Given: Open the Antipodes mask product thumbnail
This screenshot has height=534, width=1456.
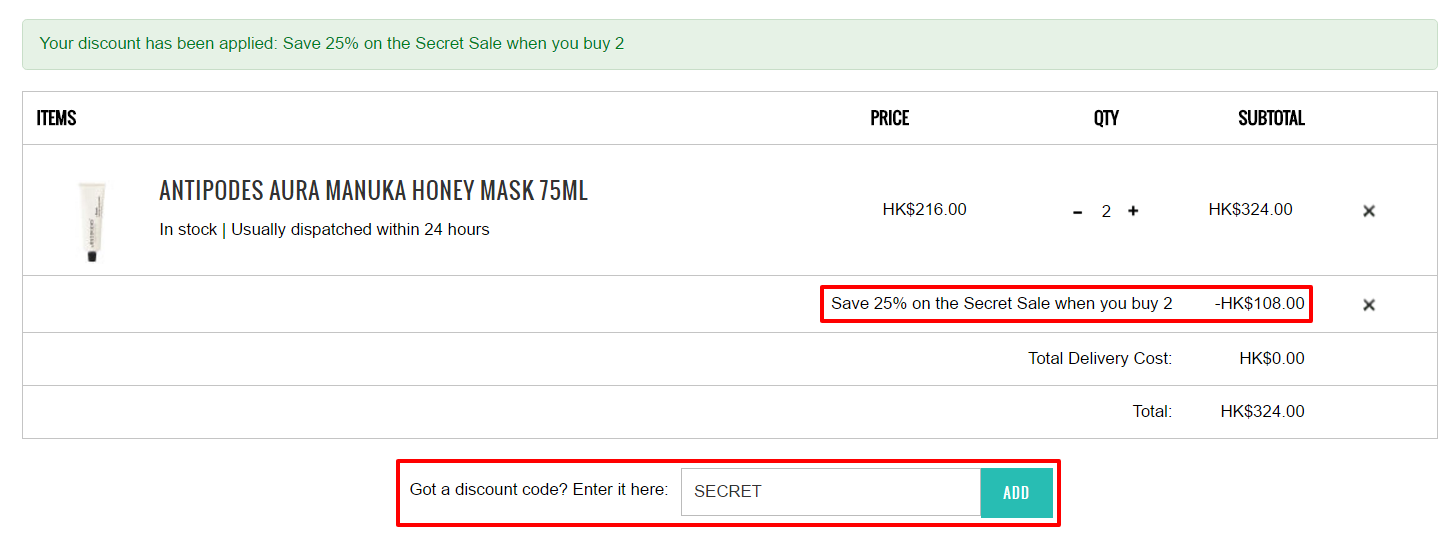Looking at the screenshot, I should (93, 222).
